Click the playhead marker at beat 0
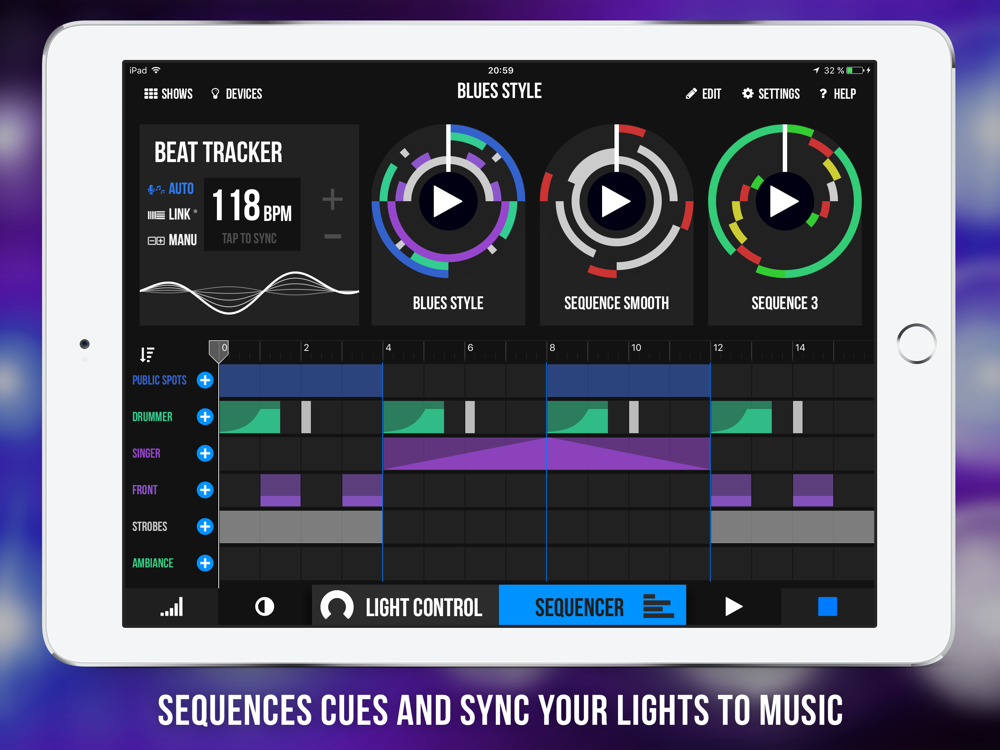 click(x=219, y=351)
